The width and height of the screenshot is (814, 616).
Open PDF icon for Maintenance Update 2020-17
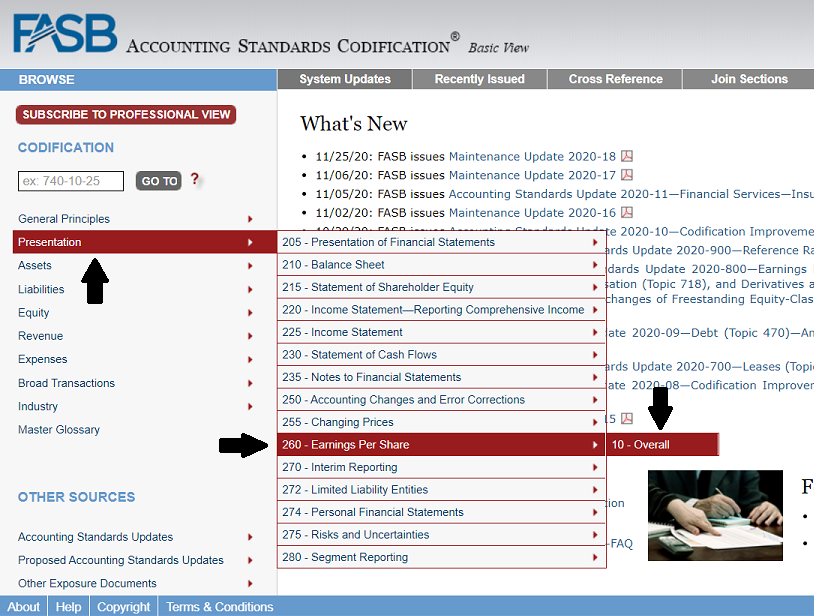tap(627, 175)
